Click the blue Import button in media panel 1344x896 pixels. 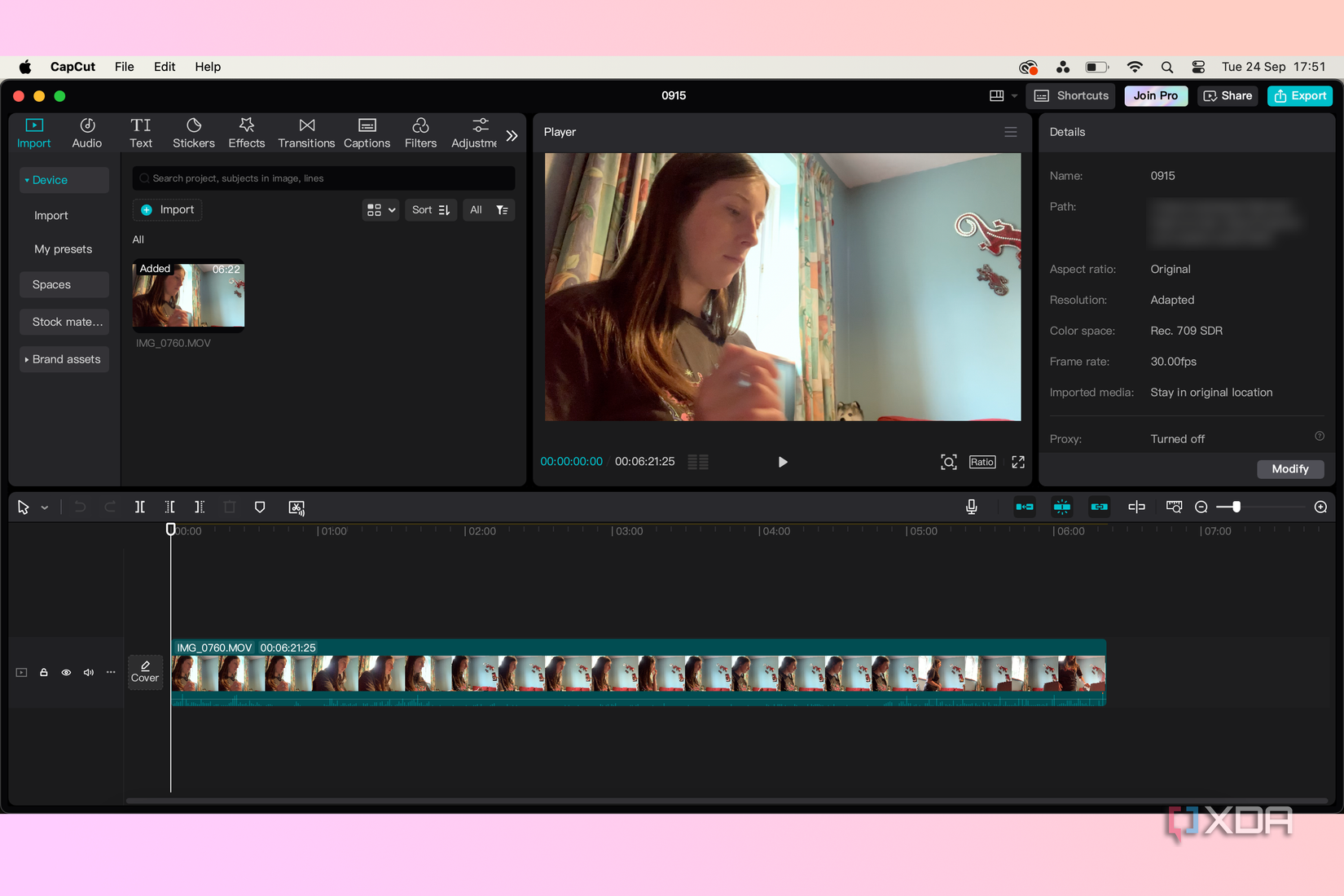pyautogui.click(x=168, y=210)
